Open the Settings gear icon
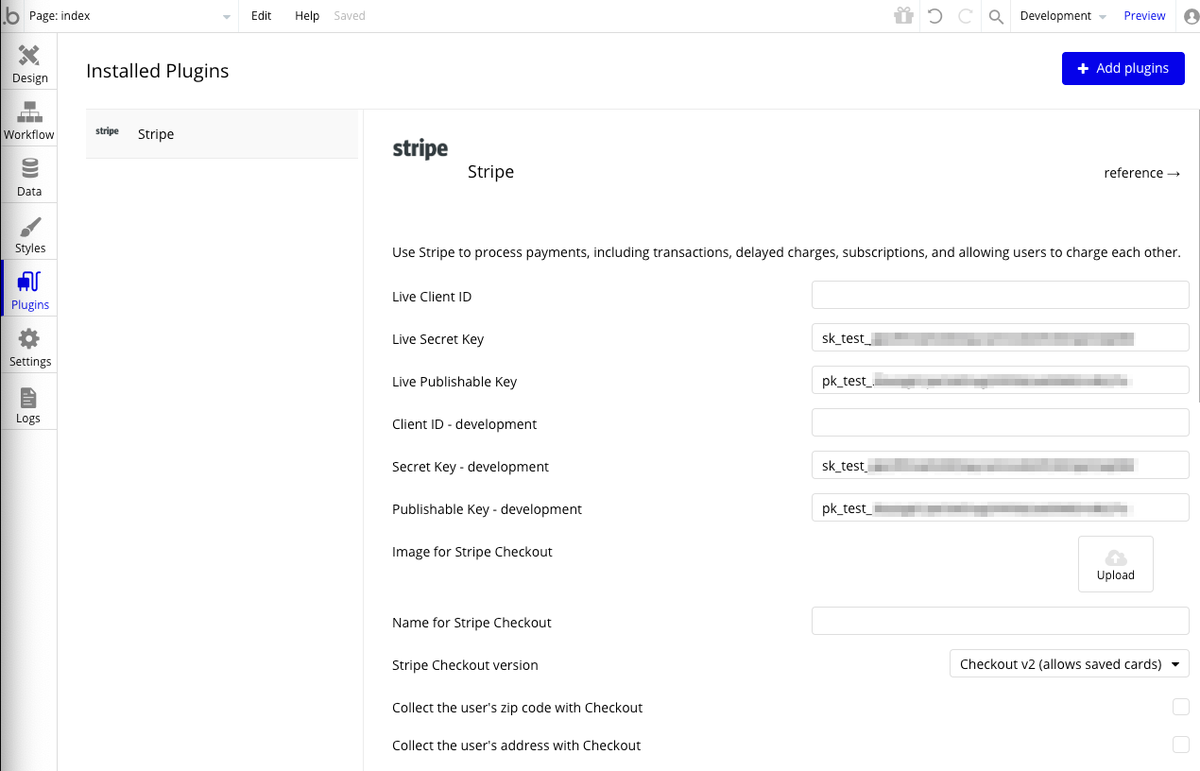The height and width of the screenshot is (771, 1200). (x=30, y=340)
